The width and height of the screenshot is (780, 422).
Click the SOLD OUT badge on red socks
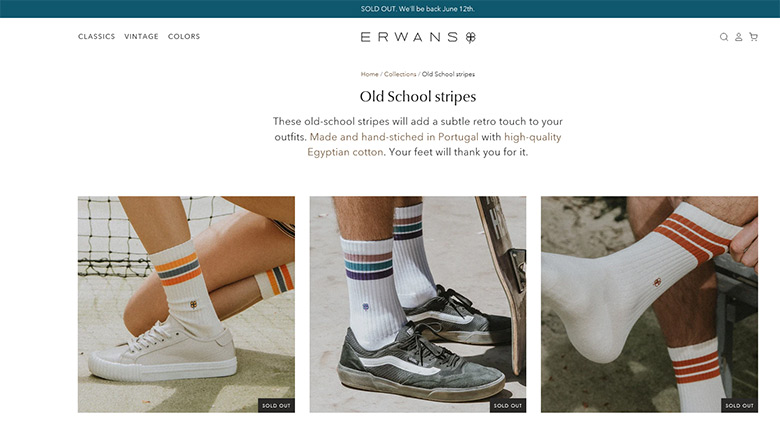pos(740,406)
